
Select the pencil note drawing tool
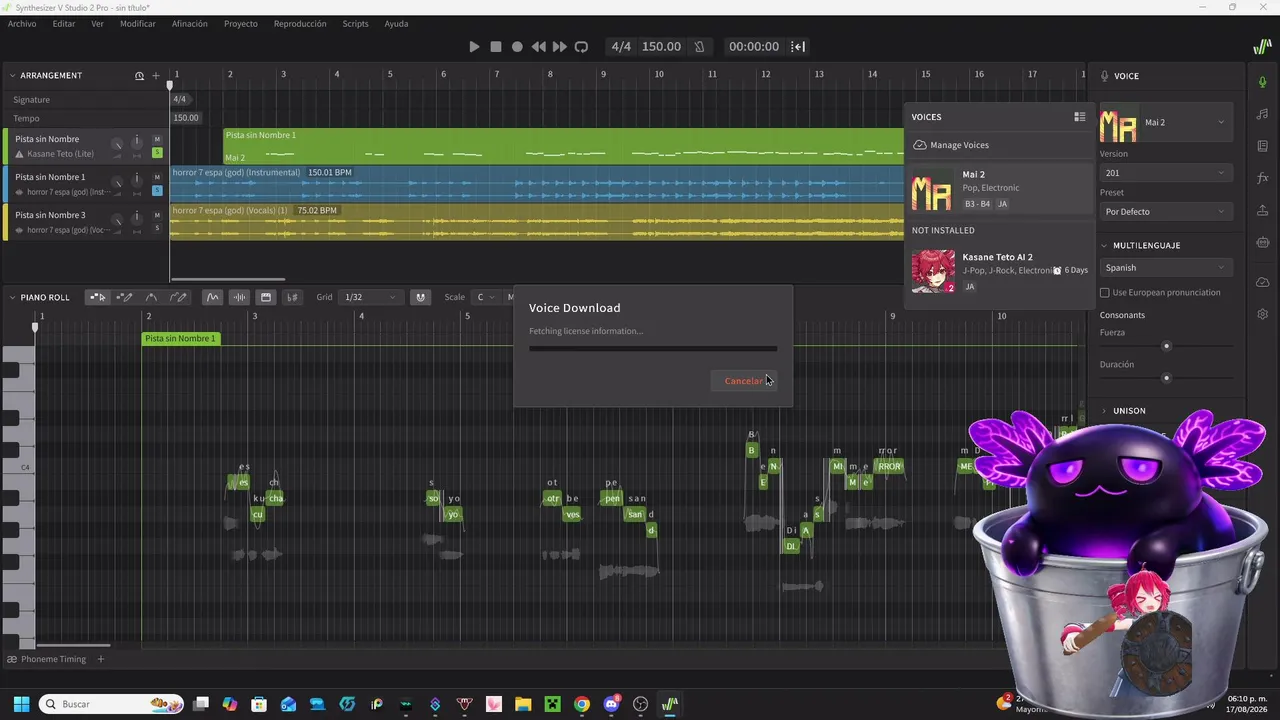click(124, 297)
